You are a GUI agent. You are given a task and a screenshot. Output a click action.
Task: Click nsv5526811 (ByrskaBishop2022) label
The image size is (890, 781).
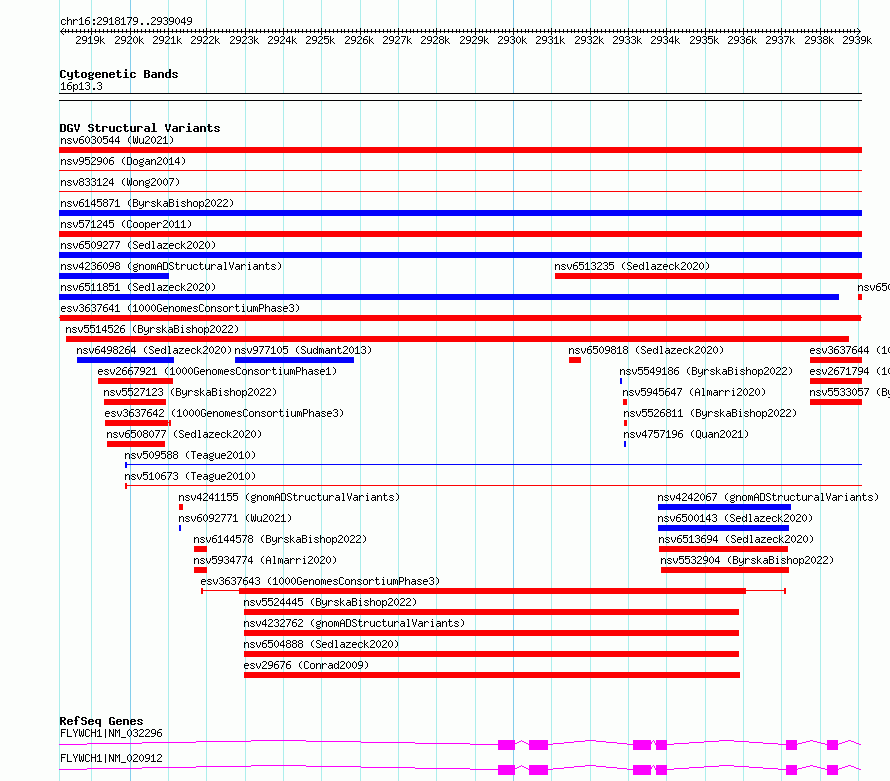(710, 413)
